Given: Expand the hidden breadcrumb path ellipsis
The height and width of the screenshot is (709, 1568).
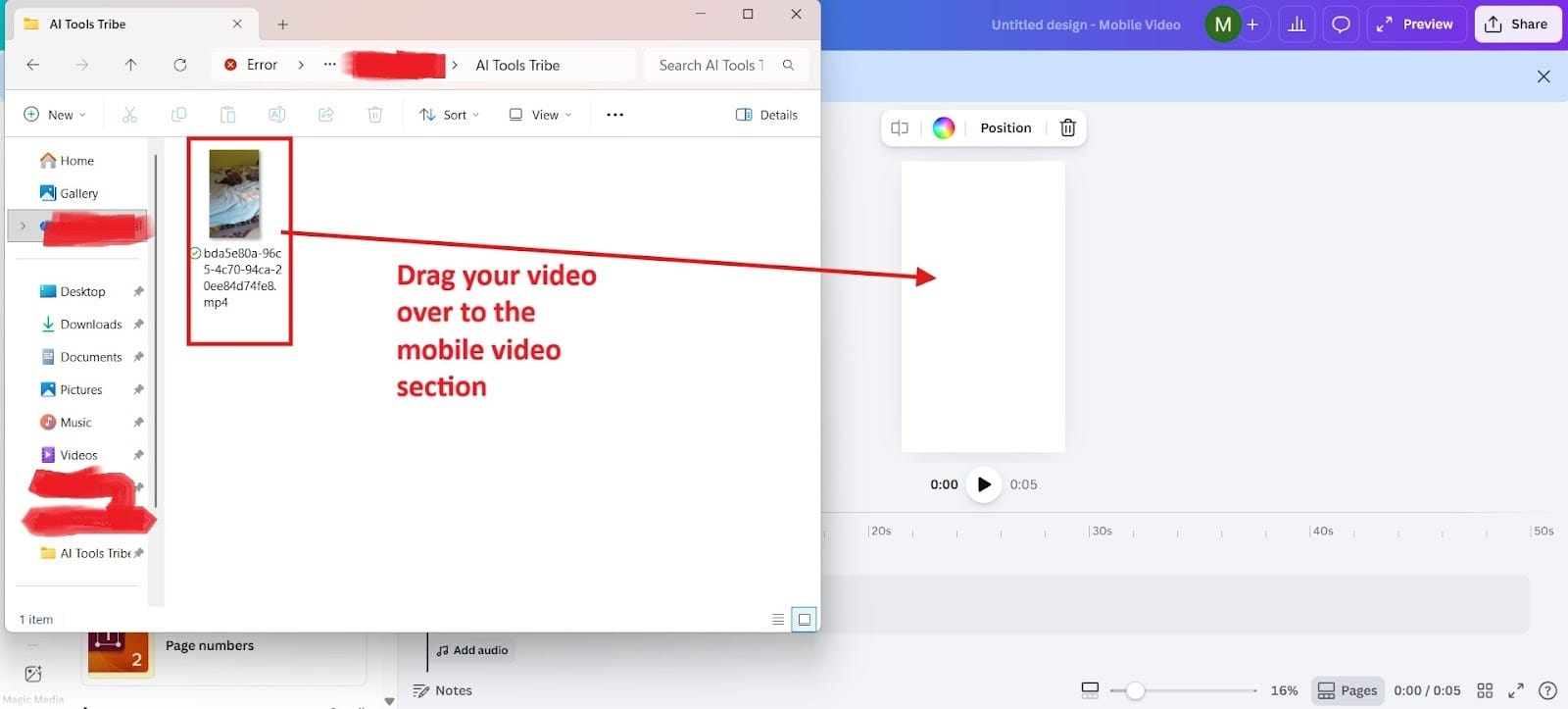Looking at the screenshot, I should coord(330,65).
